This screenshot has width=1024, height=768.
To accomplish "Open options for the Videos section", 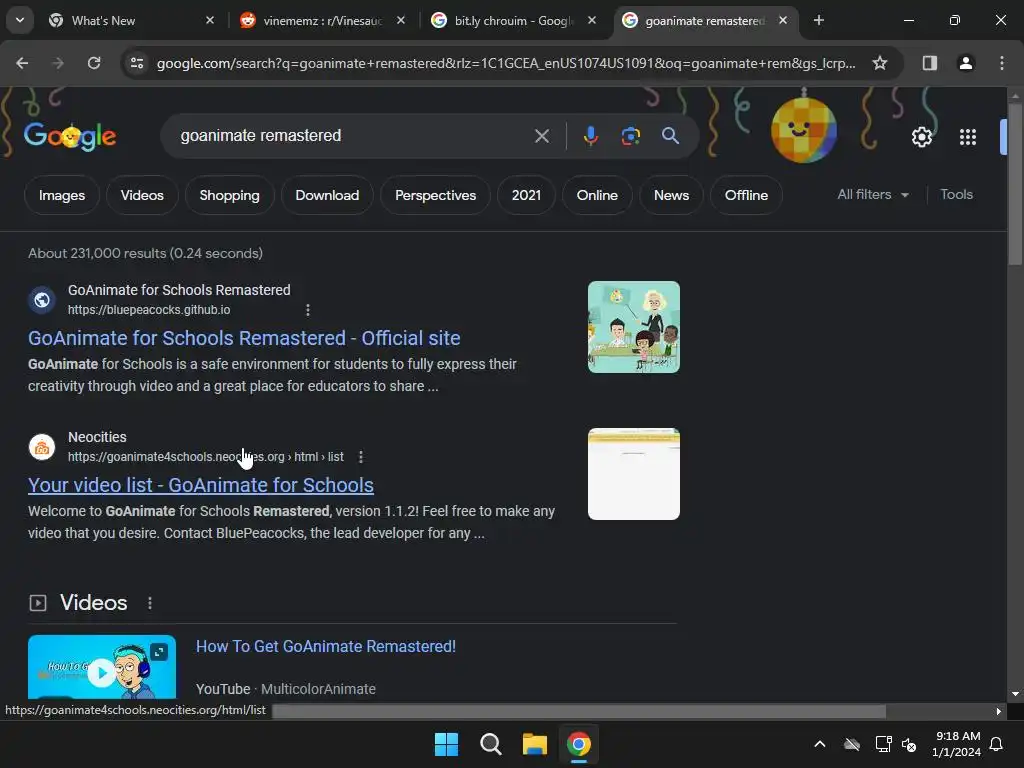I will [150, 603].
